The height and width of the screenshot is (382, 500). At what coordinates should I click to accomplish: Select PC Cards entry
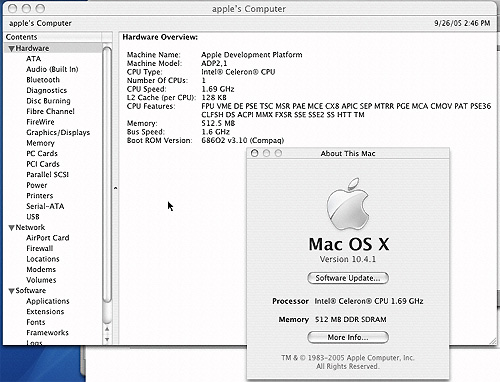click(x=42, y=154)
